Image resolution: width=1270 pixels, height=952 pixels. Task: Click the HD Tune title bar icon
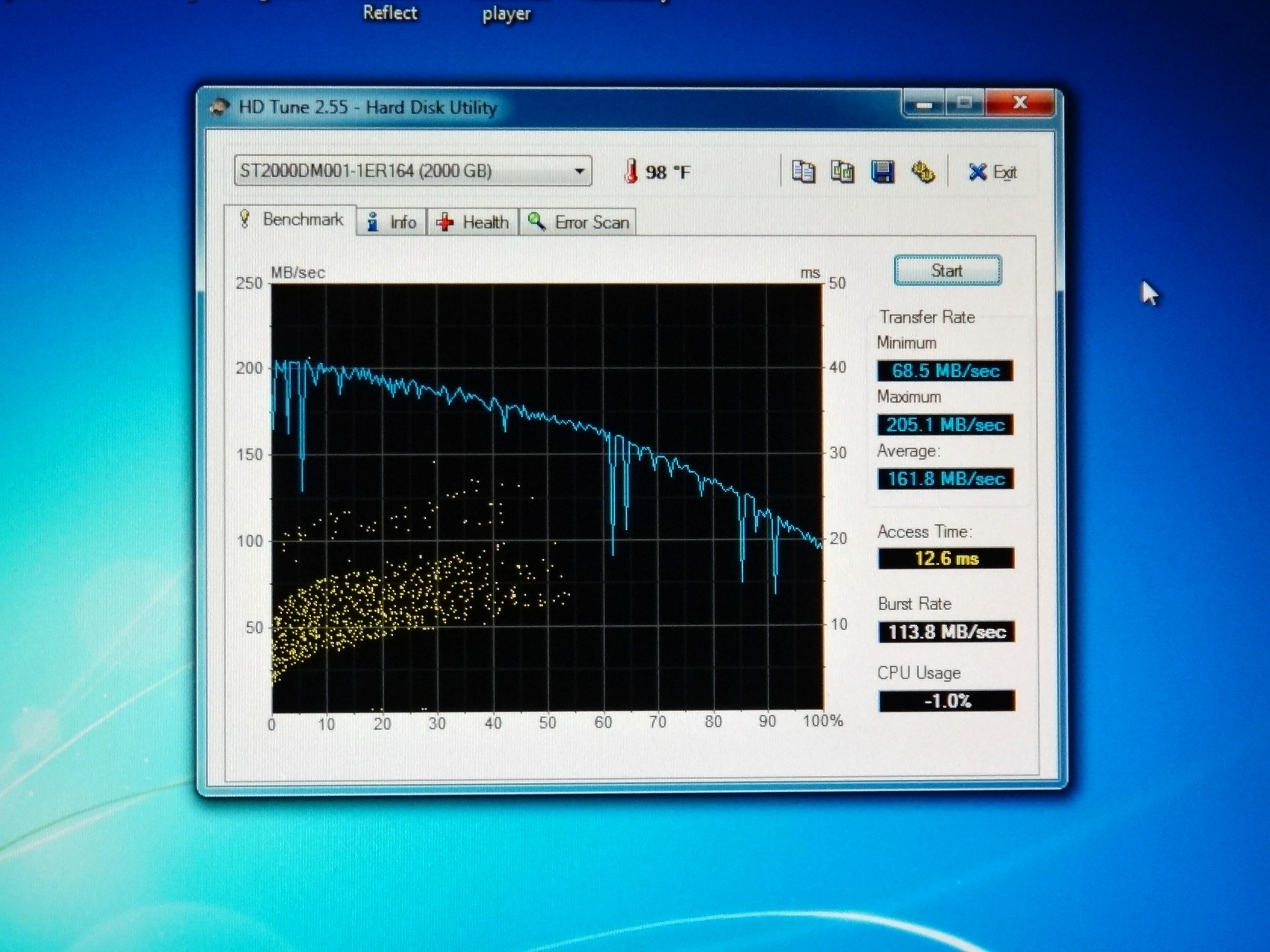[219, 107]
